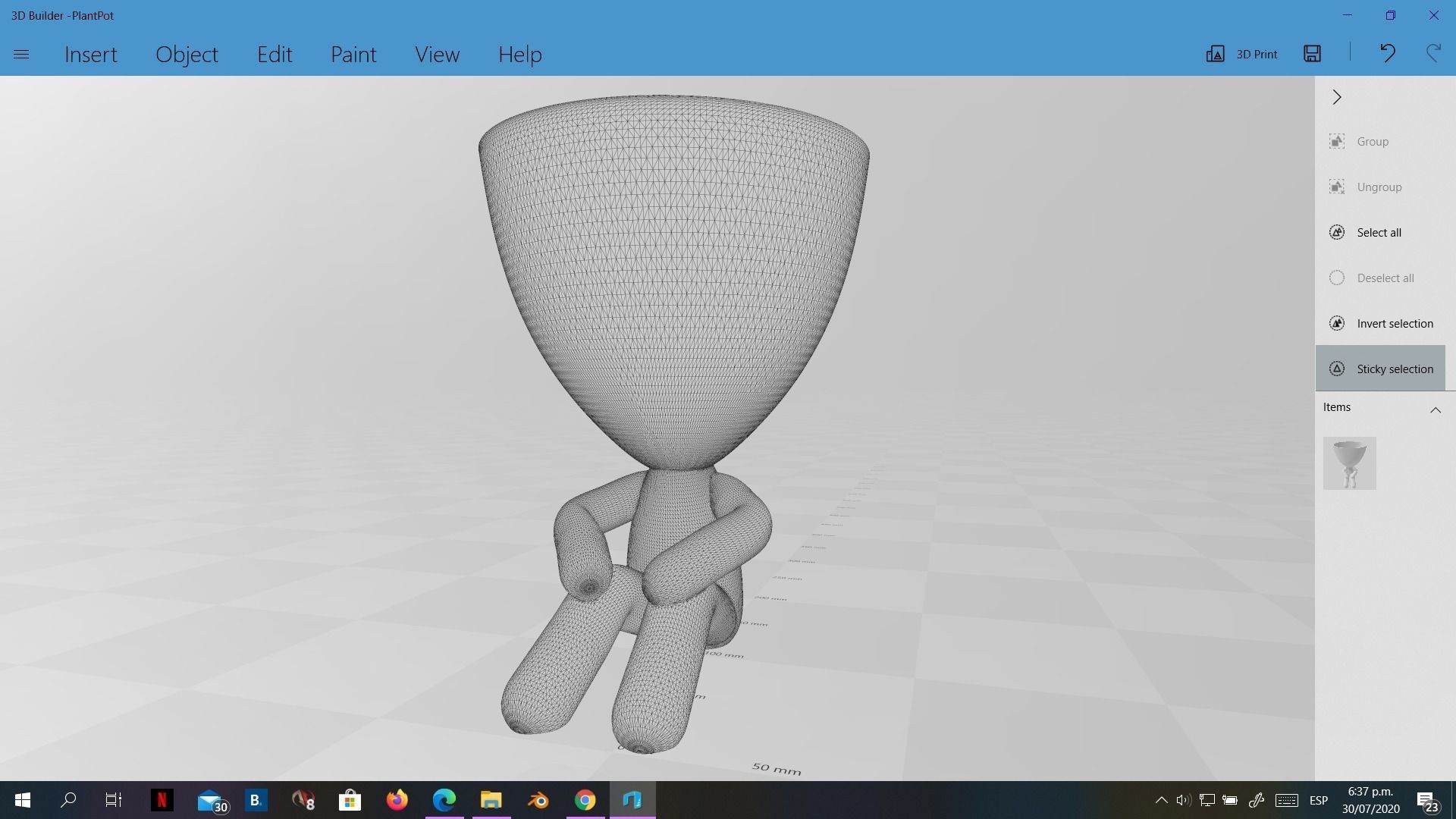Collapse the Items section
This screenshot has width=1456, height=819.
1435,409
